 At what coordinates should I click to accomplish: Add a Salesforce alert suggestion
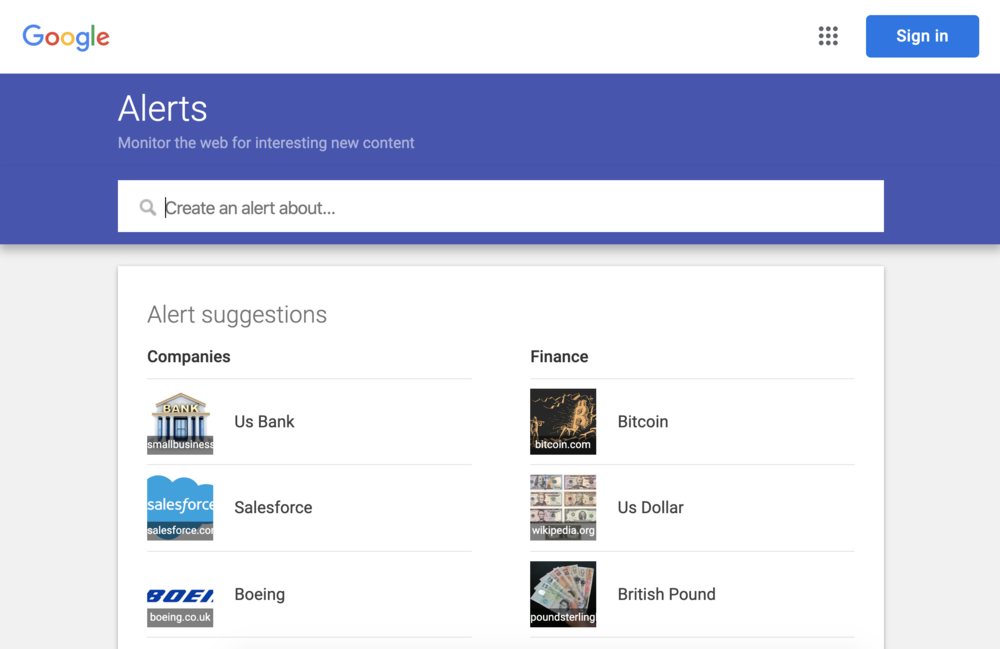[x=273, y=507]
